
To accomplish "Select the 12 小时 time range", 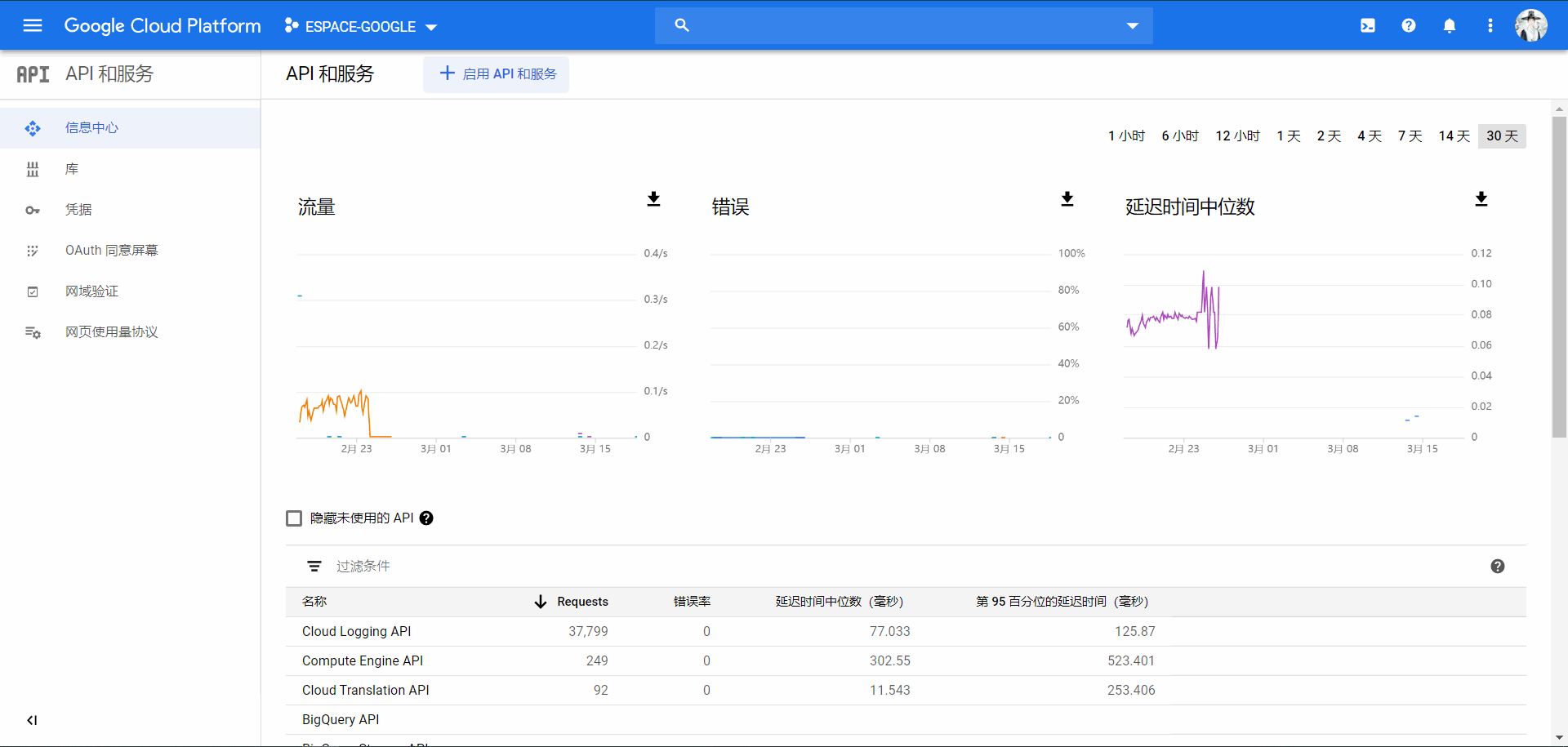I will [1237, 136].
